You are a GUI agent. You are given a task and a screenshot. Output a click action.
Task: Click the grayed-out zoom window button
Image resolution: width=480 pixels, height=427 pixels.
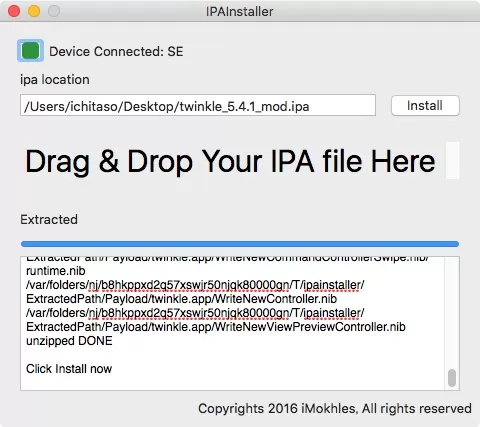point(54,11)
